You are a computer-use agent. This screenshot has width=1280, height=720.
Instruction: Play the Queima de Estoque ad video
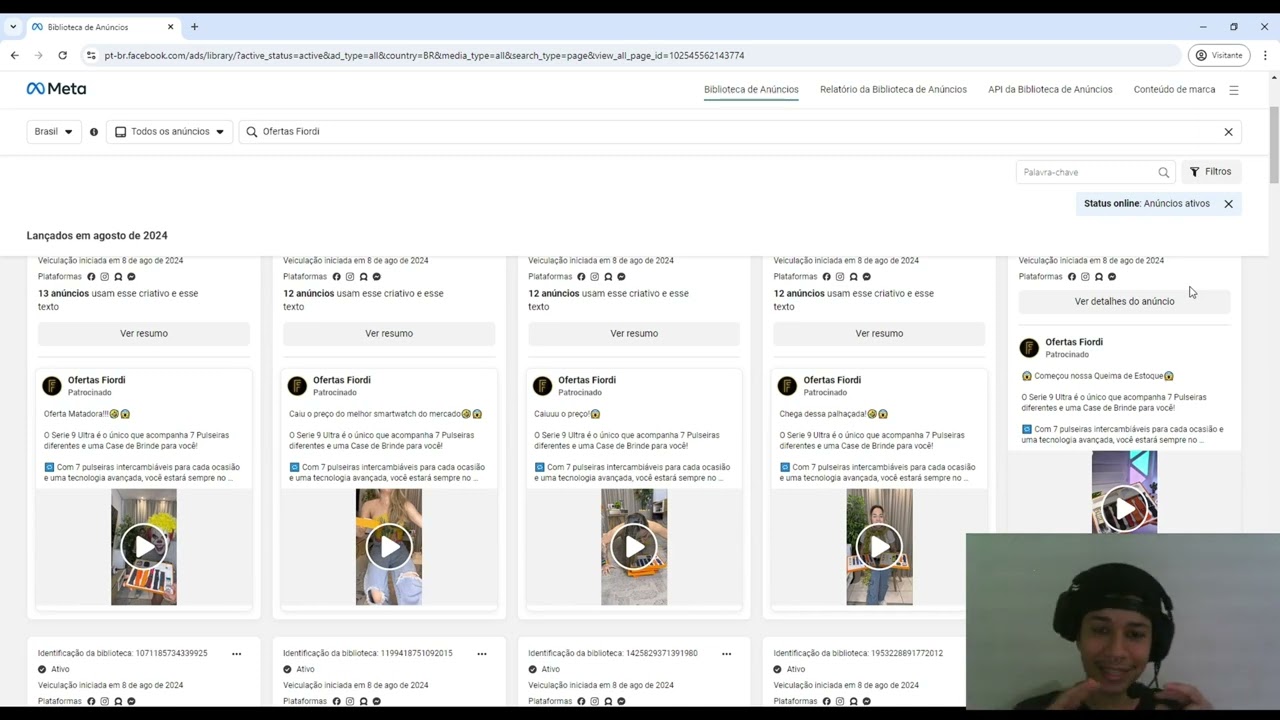(1124, 508)
